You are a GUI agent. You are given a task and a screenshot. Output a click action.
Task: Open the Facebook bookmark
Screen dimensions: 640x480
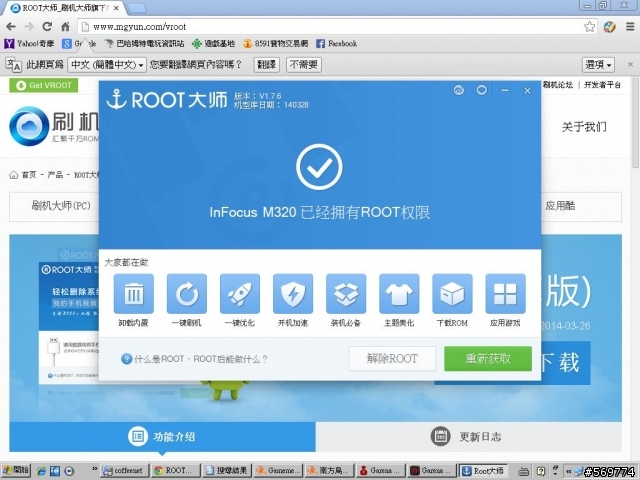point(336,43)
